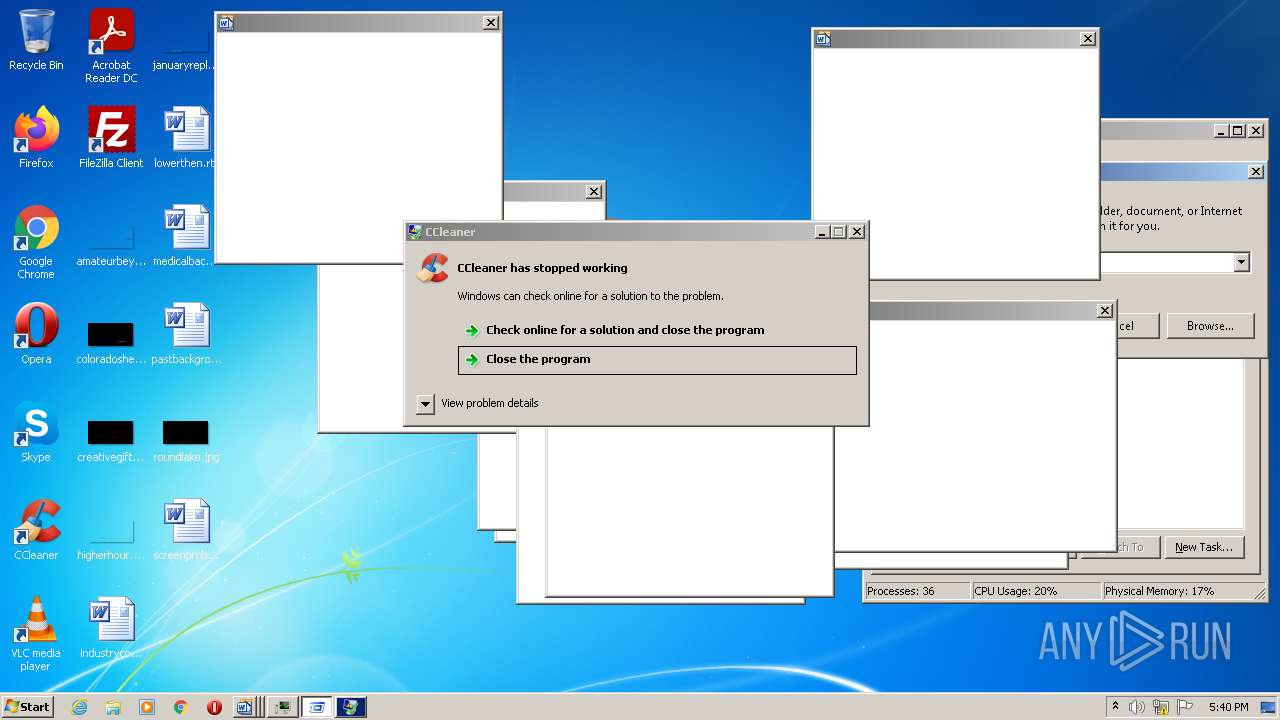Select the higherhour... desktop file
The width and height of the screenshot is (1280, 720).
(111, 536)
